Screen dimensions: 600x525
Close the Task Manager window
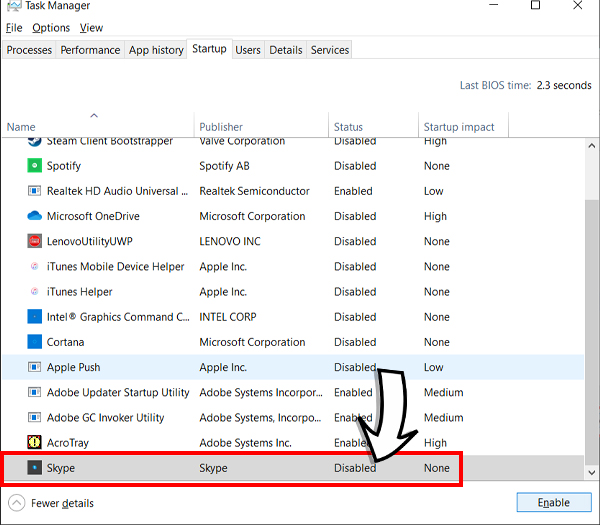pos(578,5)
